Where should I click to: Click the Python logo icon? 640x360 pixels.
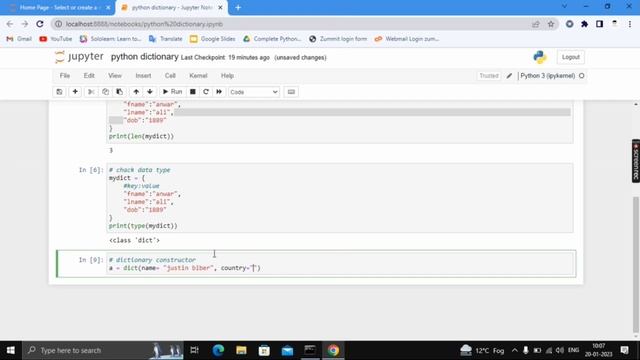tap(540, 57)
